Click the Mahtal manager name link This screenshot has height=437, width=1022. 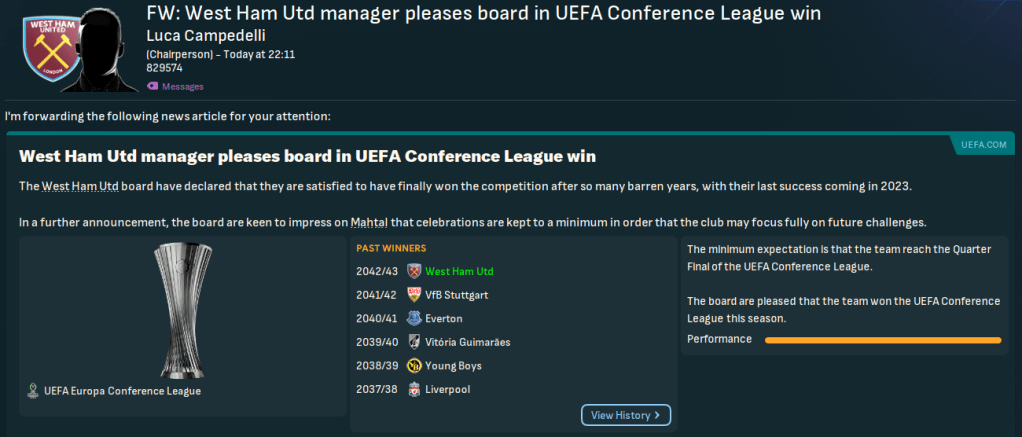(x=370, y=222)
